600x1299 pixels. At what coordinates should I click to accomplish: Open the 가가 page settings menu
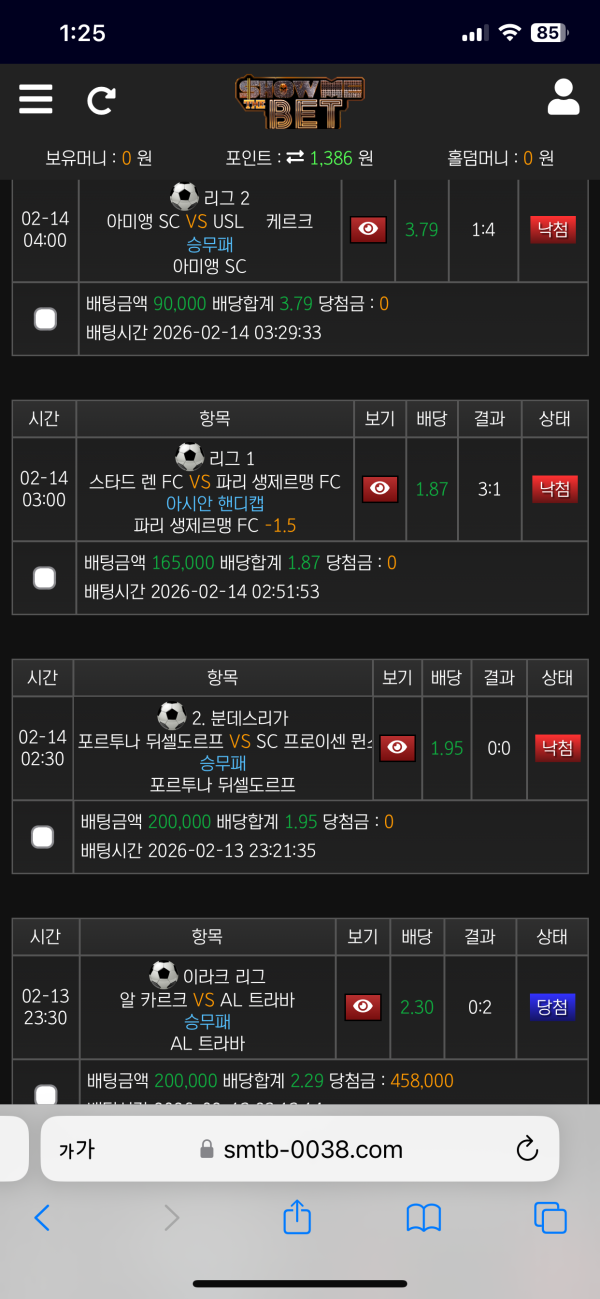(x=76, y=1150)
